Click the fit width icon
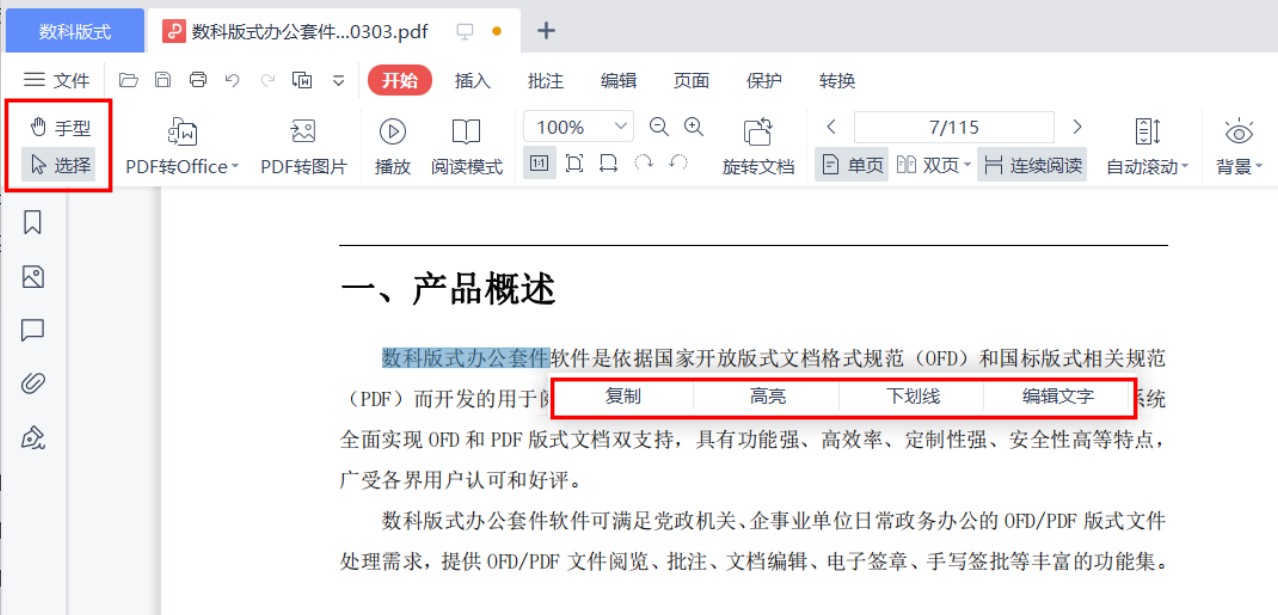Viewport: 1278px width, 615px height. (608, 164)
